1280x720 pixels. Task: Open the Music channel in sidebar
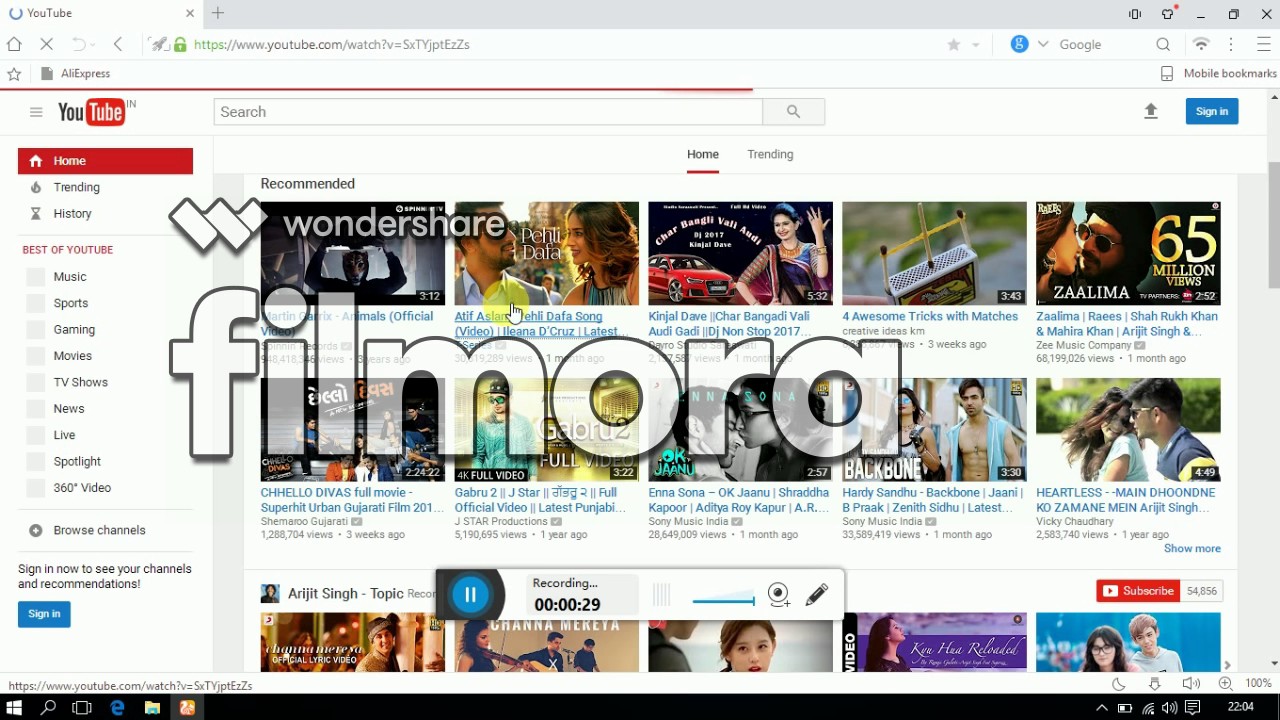(70, 277)
